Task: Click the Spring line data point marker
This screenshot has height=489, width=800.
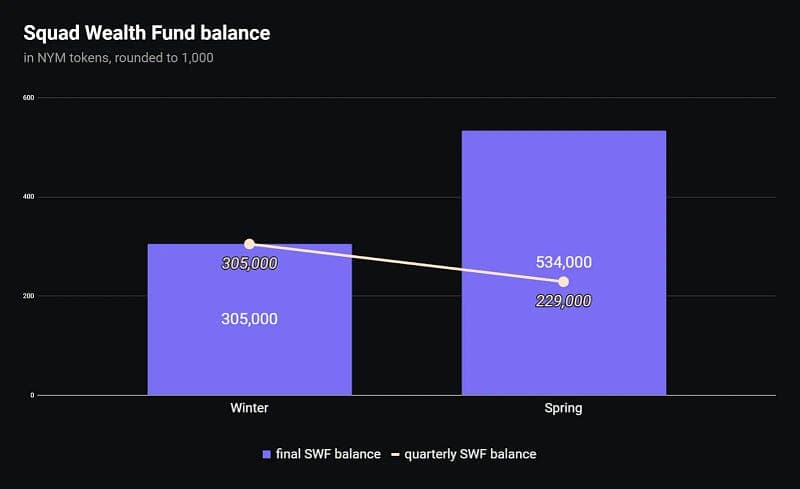Action: 564,282
